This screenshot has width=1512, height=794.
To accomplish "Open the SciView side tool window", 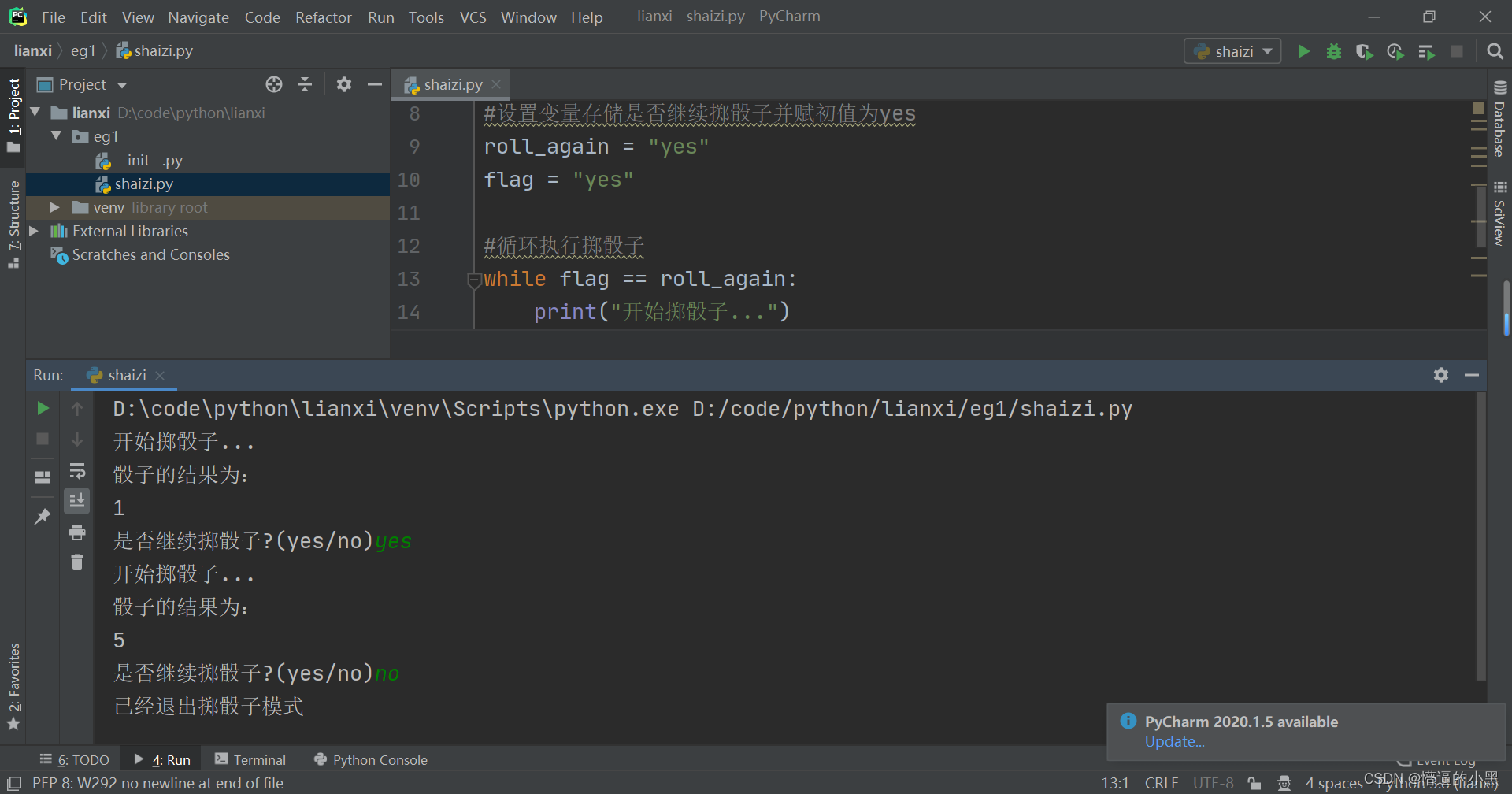I will (1499, 214).
